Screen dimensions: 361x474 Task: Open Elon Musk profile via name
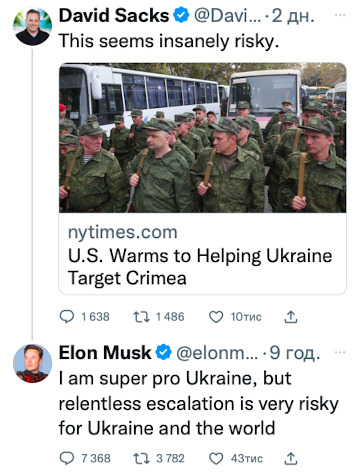pyautogui.click(x=105, y=353)
